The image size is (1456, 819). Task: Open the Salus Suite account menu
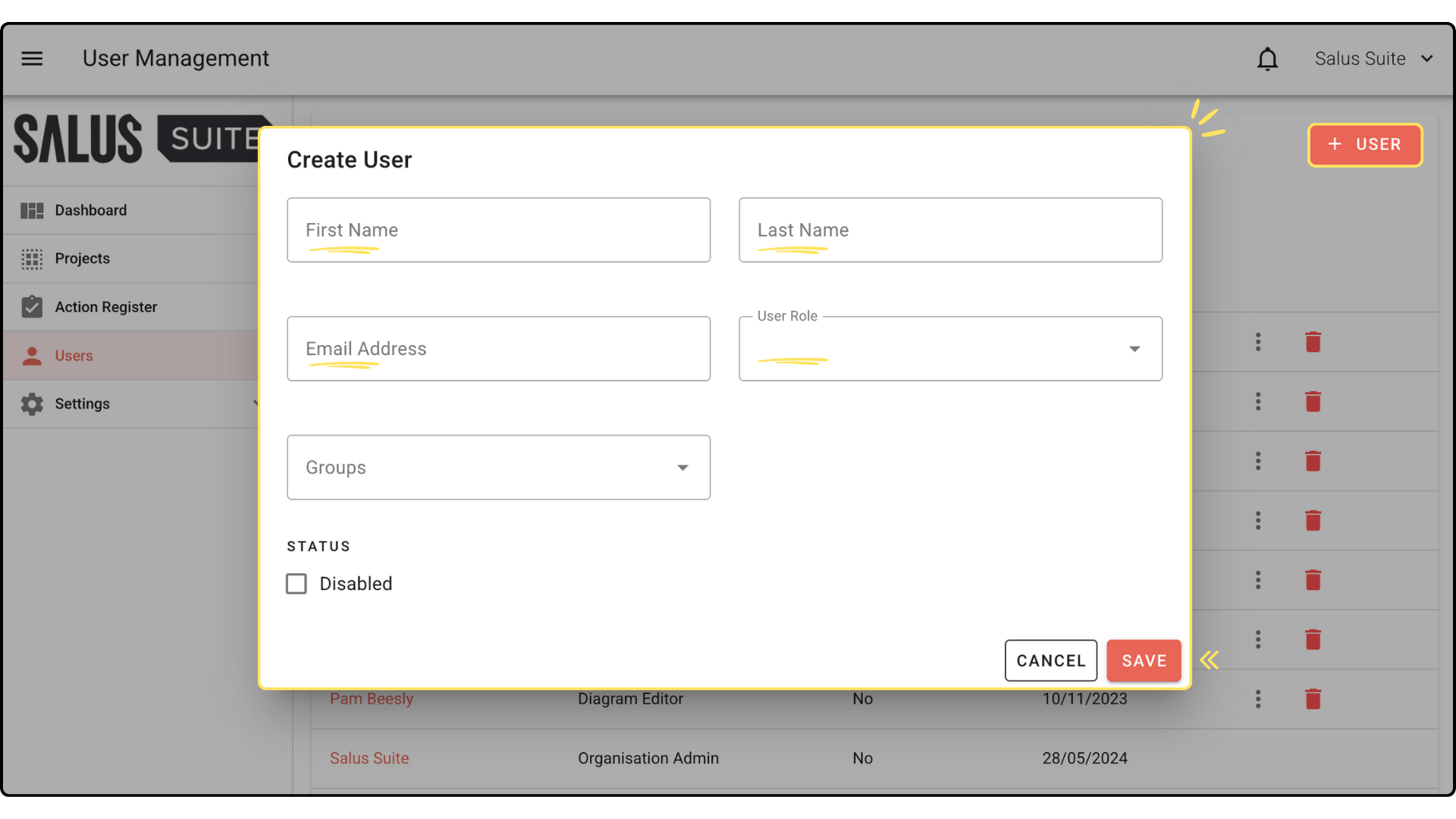[x=1373, y=58]
